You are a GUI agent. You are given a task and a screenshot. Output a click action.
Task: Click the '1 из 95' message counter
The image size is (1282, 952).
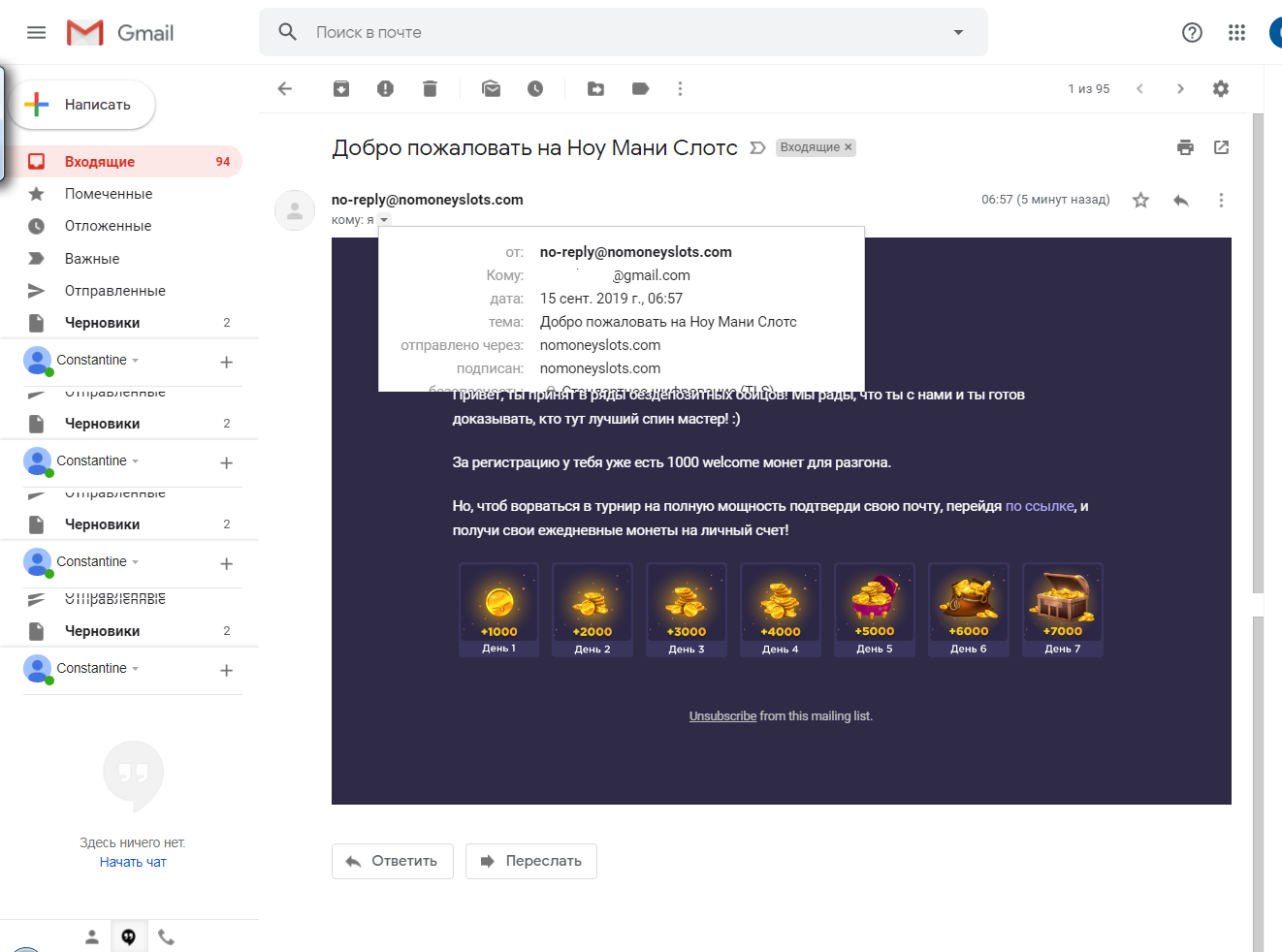1089,89
